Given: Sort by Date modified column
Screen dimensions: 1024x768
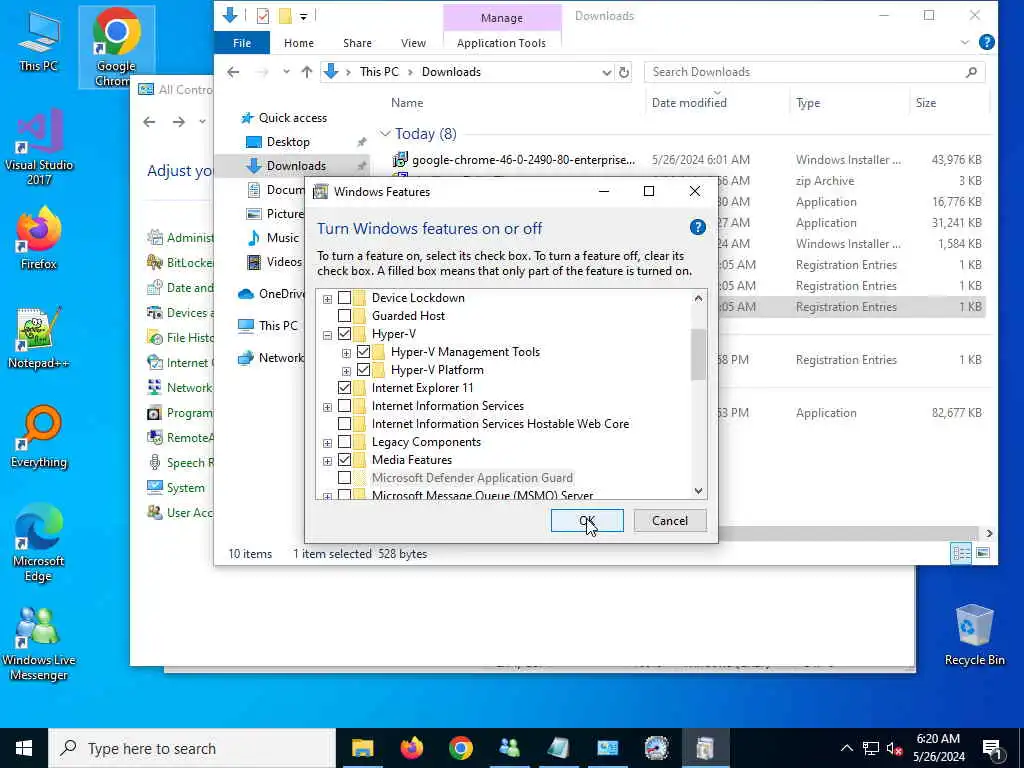Looking at the screenshot, I should click(689, 103).
